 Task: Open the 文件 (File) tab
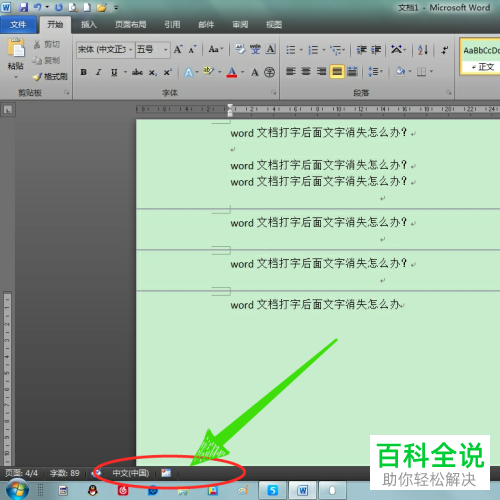[18, 24]
